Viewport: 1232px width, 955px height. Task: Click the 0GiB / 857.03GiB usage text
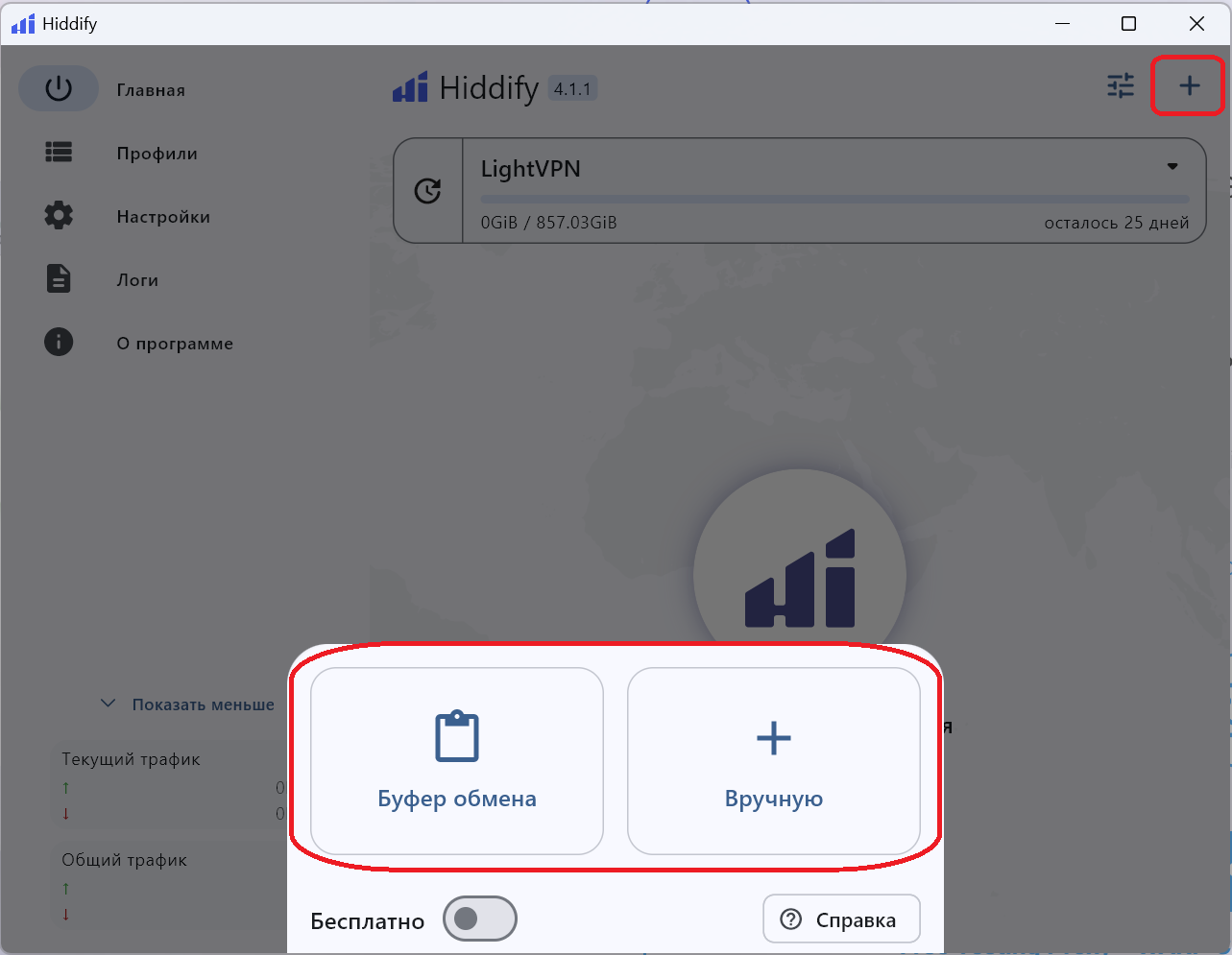tap(548, 223)
